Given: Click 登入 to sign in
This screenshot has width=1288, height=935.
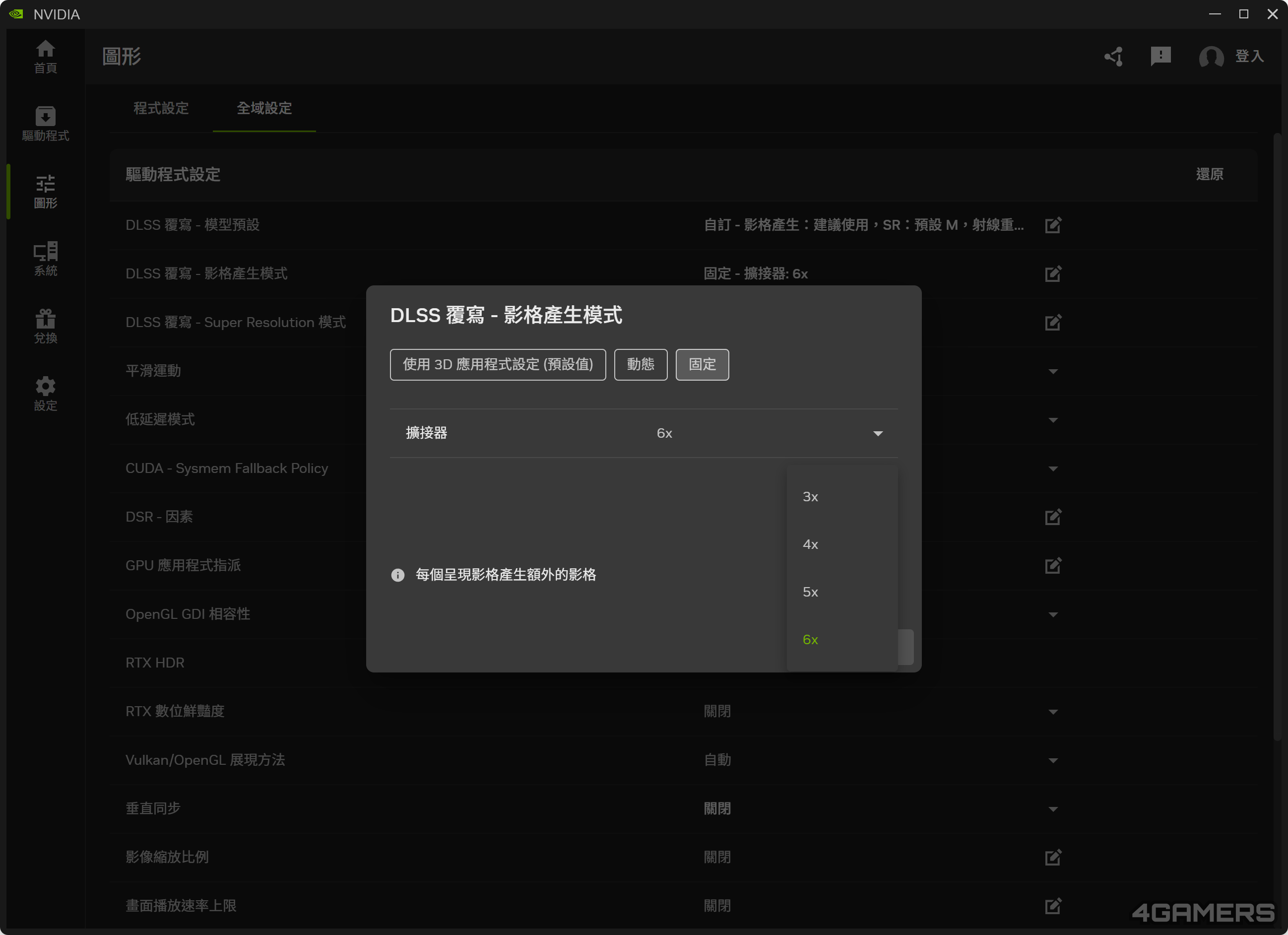Looking at the screenshot, I should click(x=1249, y=56).
